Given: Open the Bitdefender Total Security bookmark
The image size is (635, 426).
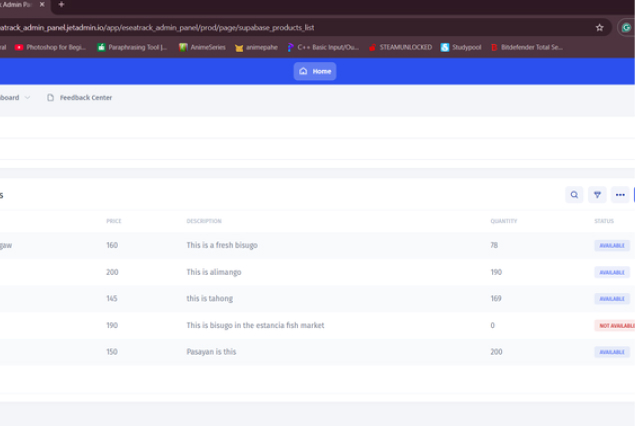Looking at the screenshot, I should (526, 47).
